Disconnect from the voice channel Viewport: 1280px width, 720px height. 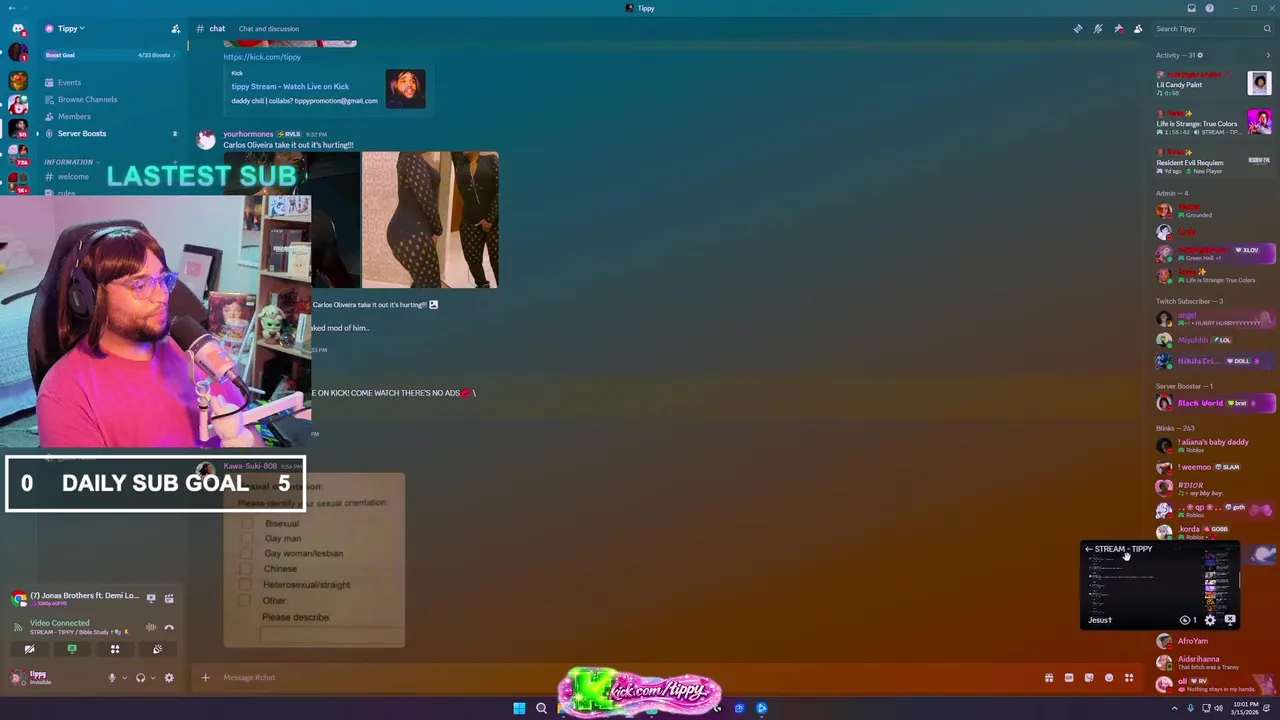(x=169, y=627)
